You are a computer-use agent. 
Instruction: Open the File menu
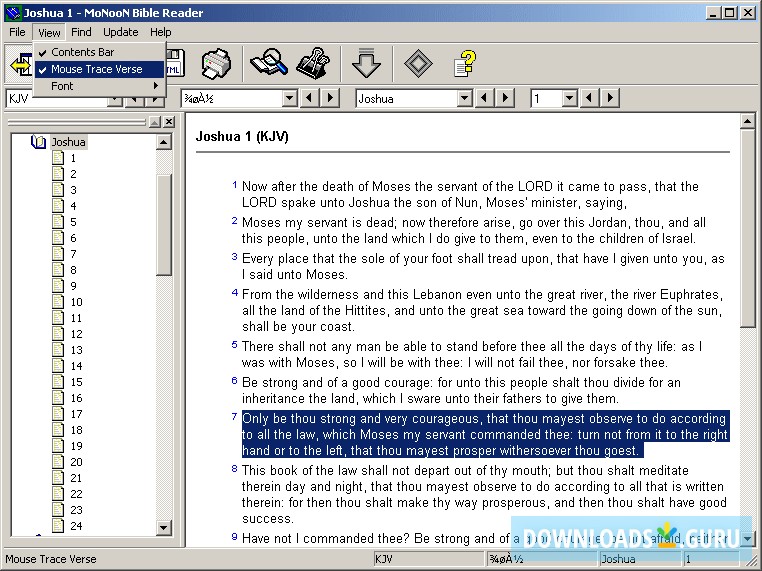(17, 32)
